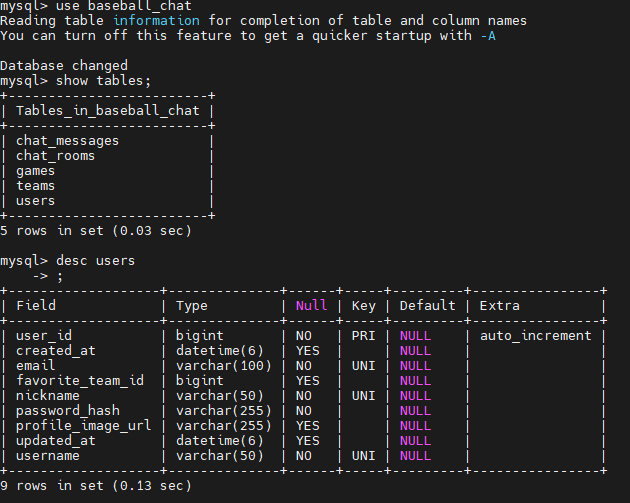The height and width of the screenshot is (503, 630).
Task: Click the Key column header
Action: 362,306
